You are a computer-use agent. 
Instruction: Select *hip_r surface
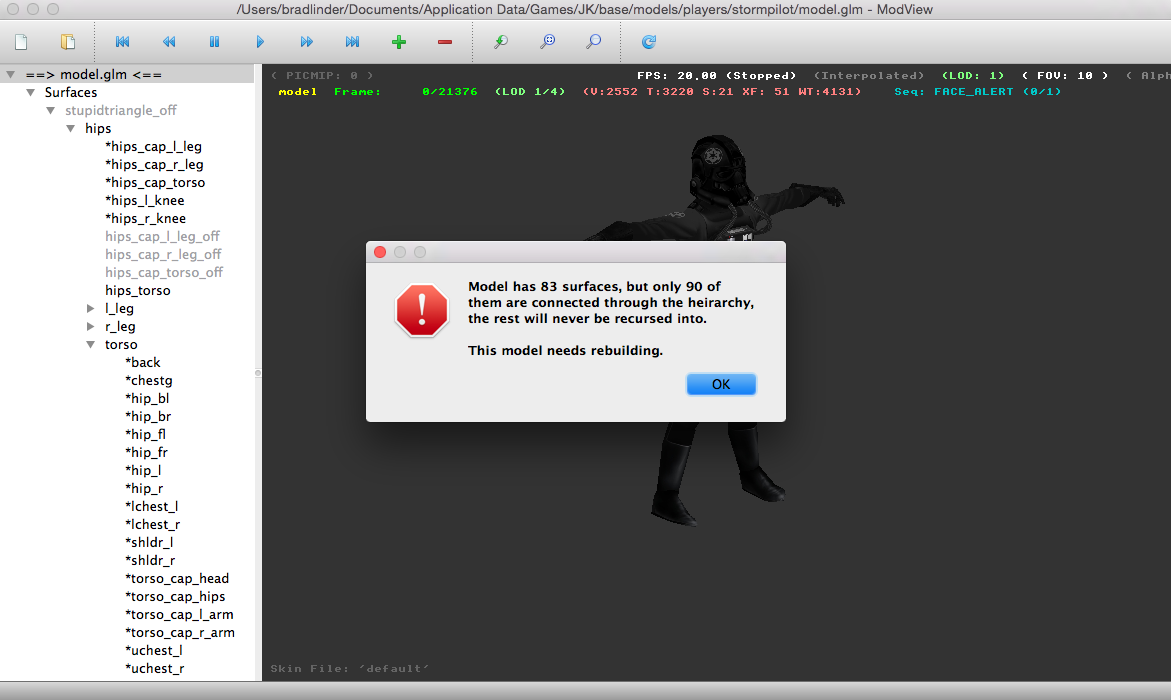click(144, 488)
